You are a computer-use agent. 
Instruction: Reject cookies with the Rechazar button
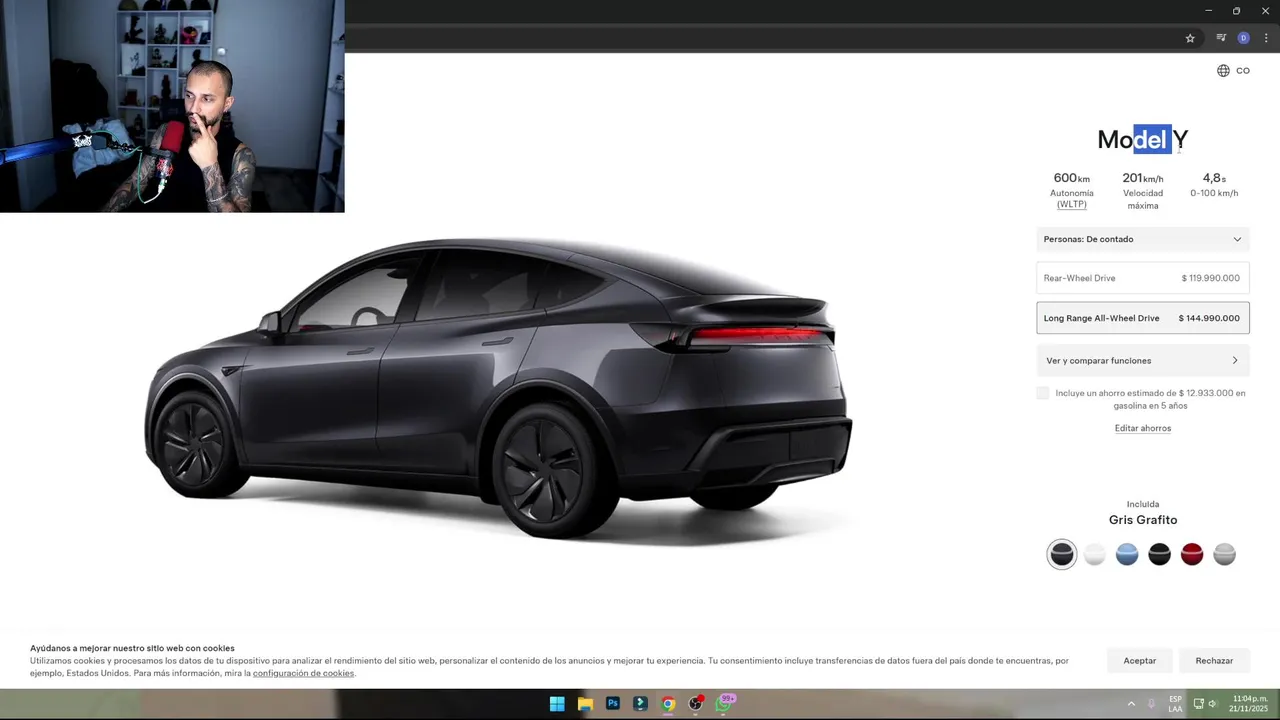click(1214, 661)
